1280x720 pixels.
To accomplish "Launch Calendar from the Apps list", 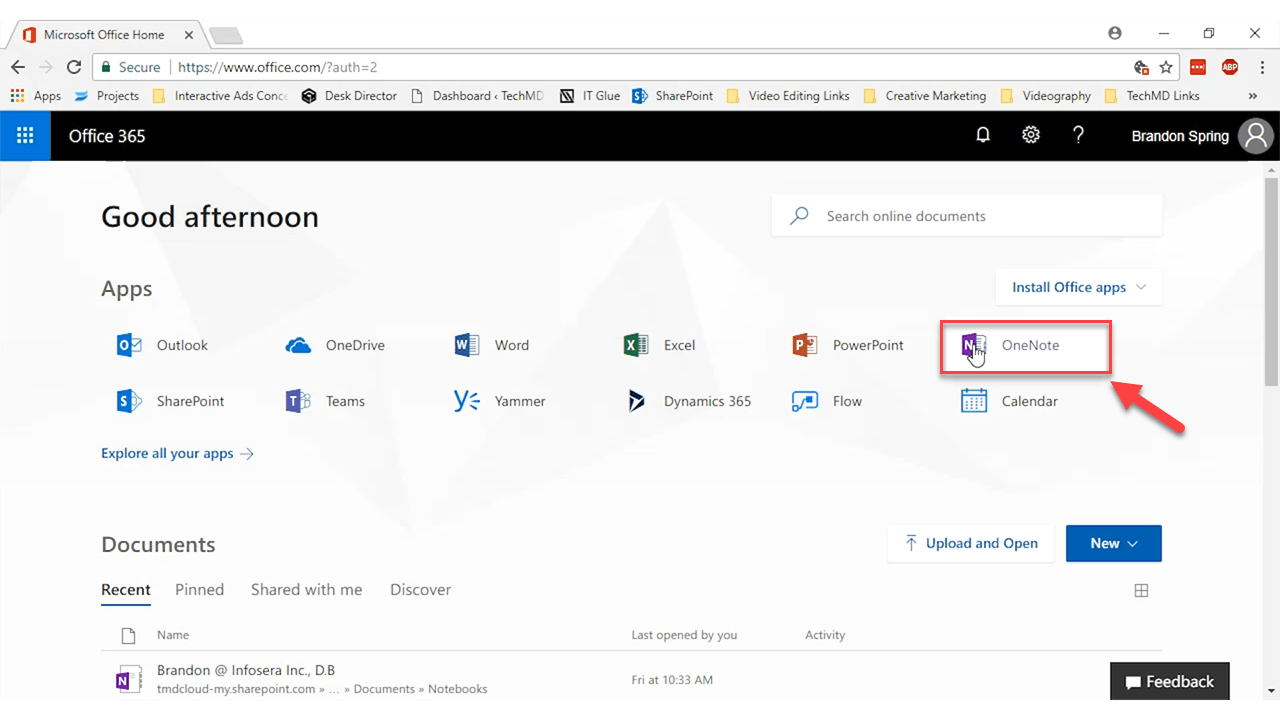I will click(x=1009, y=401).
